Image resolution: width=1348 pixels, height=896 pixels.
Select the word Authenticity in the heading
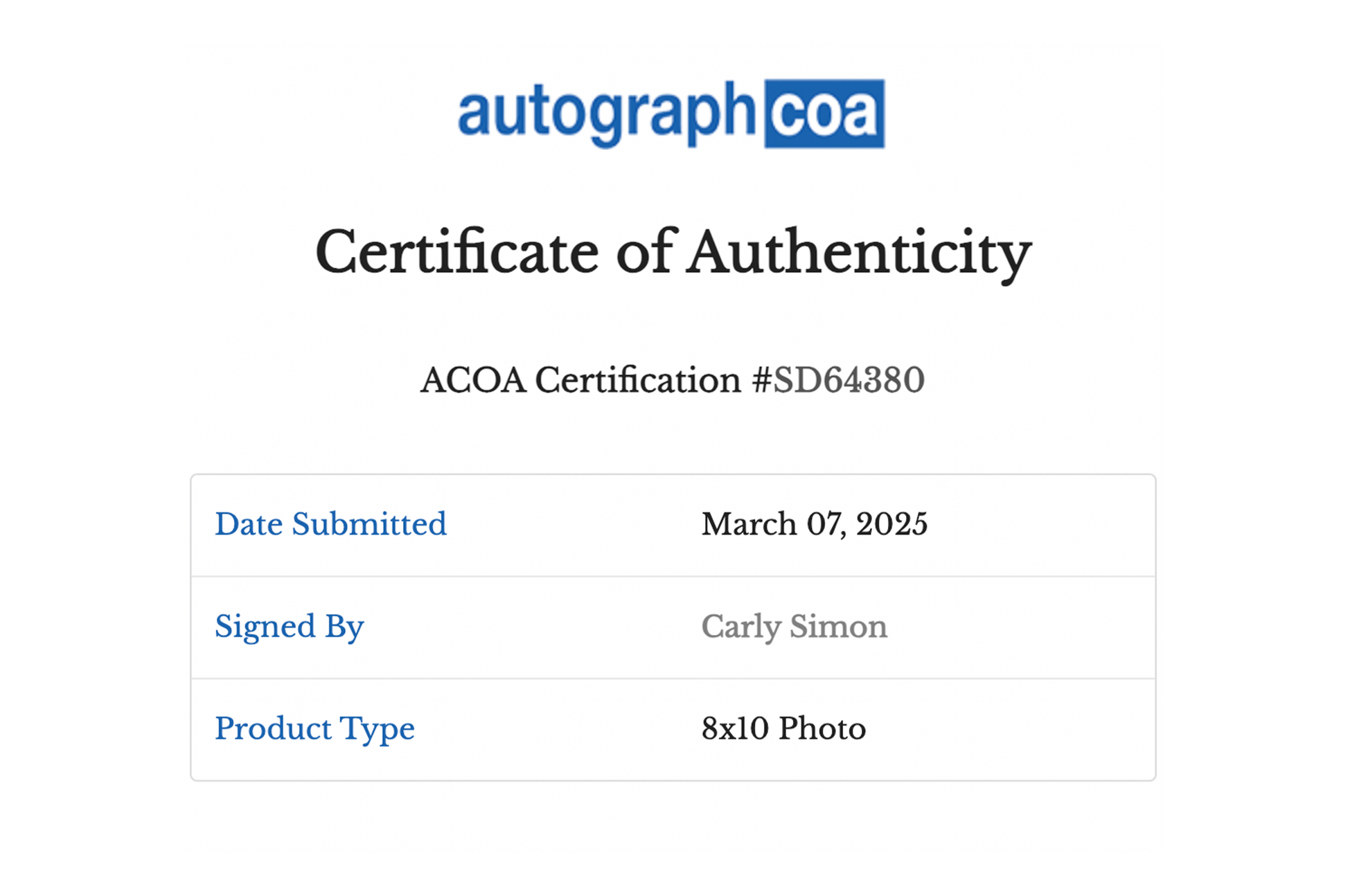(x=860, y=253)
